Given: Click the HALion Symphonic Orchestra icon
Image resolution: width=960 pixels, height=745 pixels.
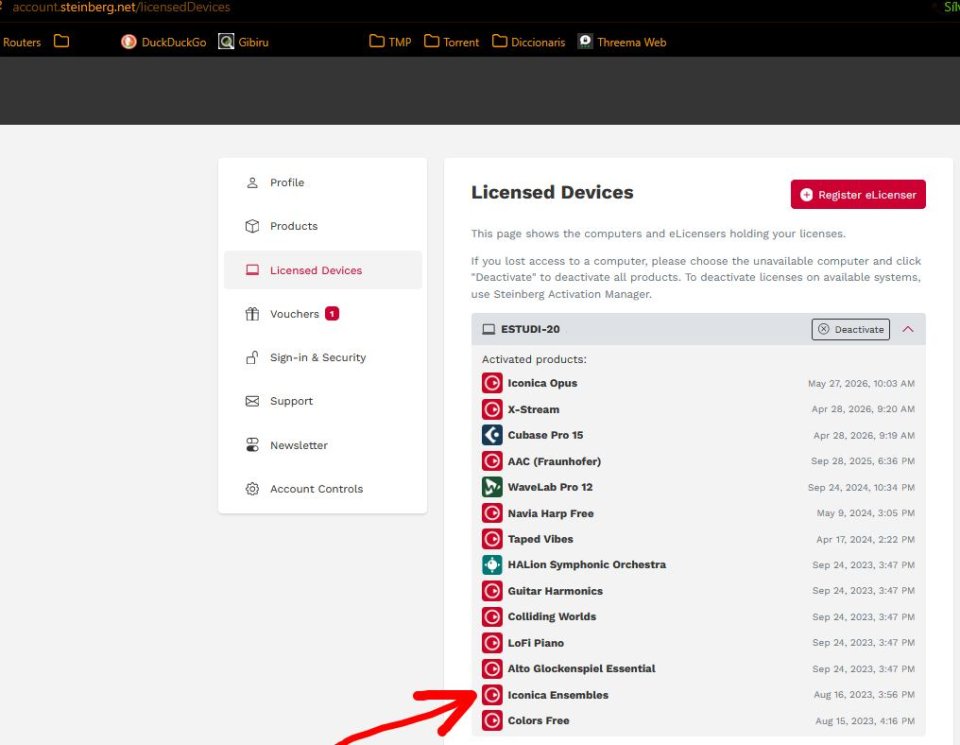Looking at the screenshot, I should tap(492, 564).
